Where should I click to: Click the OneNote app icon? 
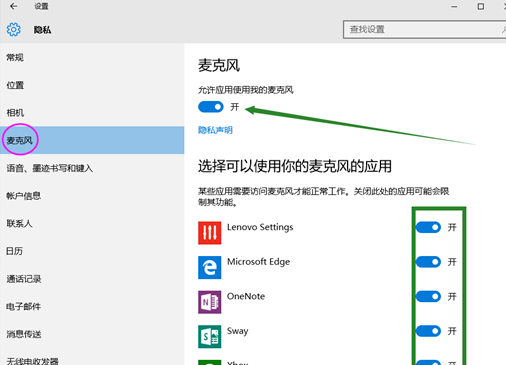tap(210, 302)
